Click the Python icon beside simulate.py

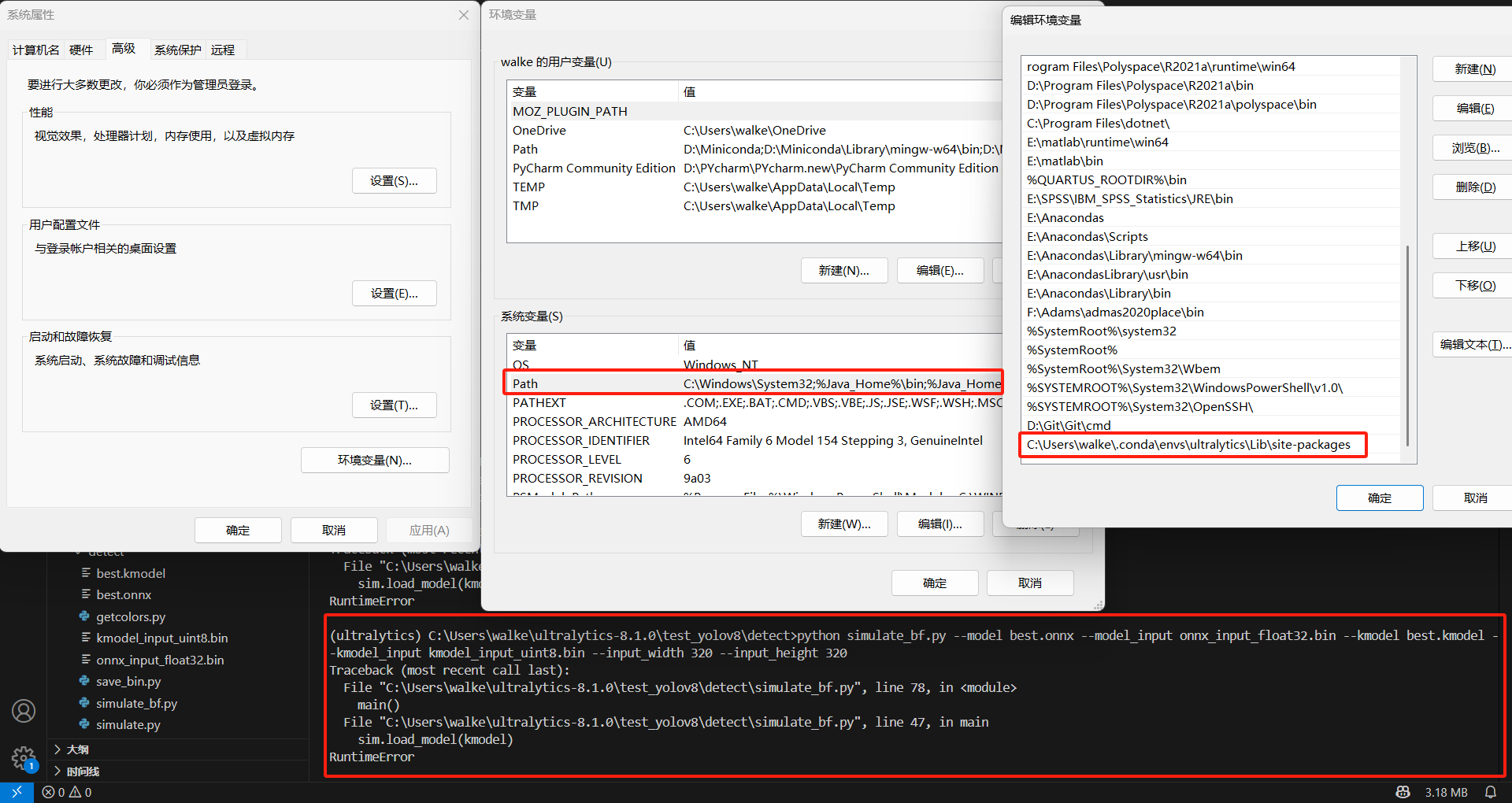tap(84, 724)
